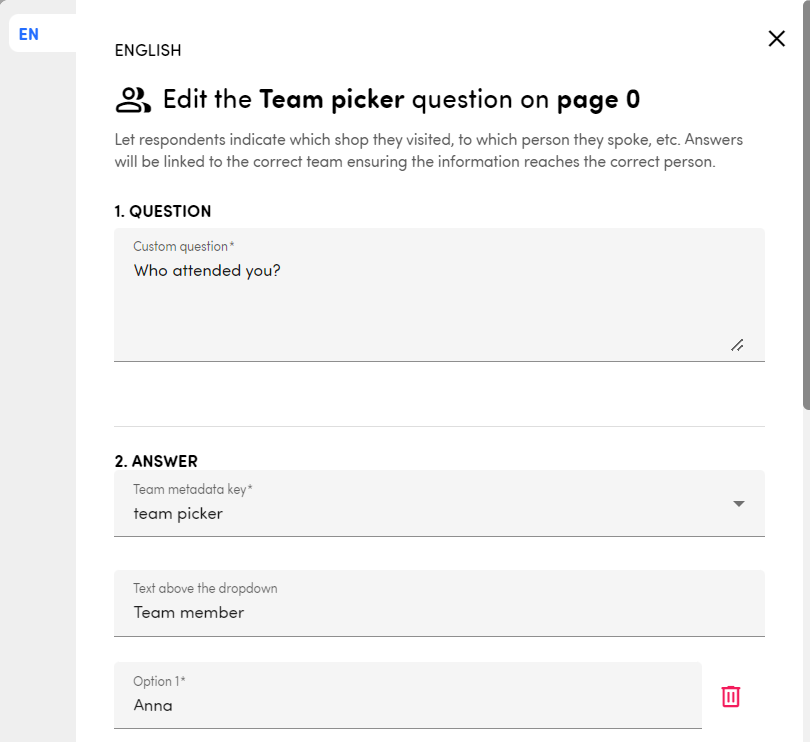Click the 'ENGLISH' language label
The image size is (810, 742).
(148, 51)
